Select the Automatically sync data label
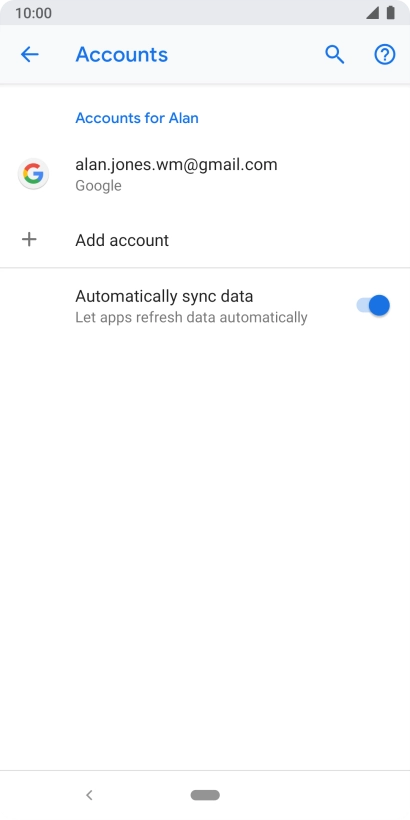This screenshot has height=820, width=410. pyautogui.click(x=164, y=296)
